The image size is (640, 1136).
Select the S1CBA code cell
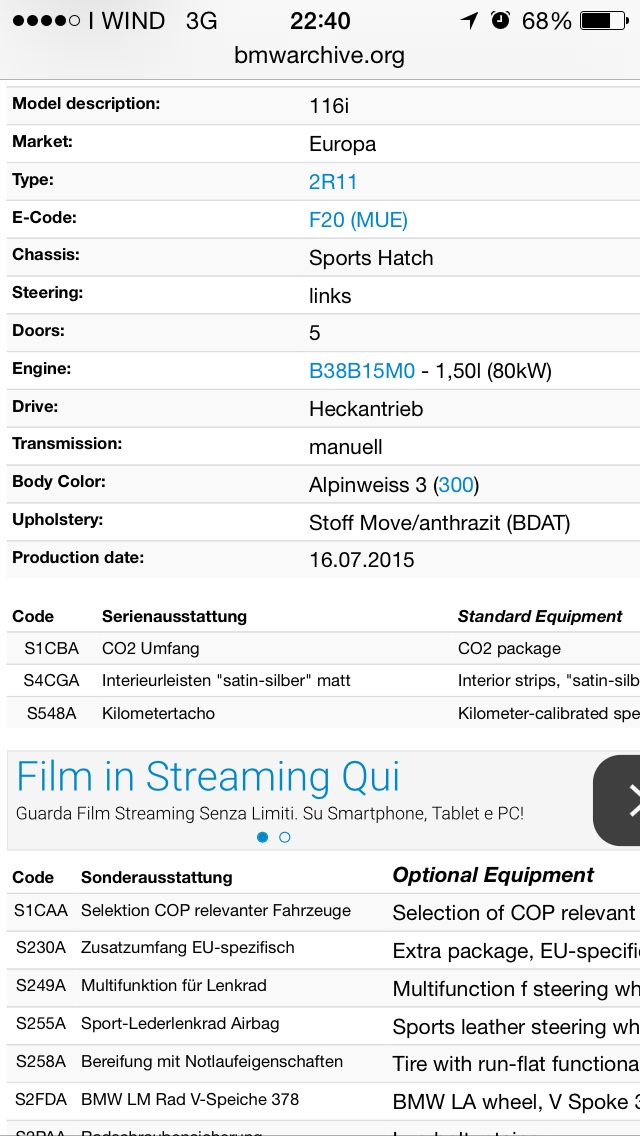[x=51, y=648]
